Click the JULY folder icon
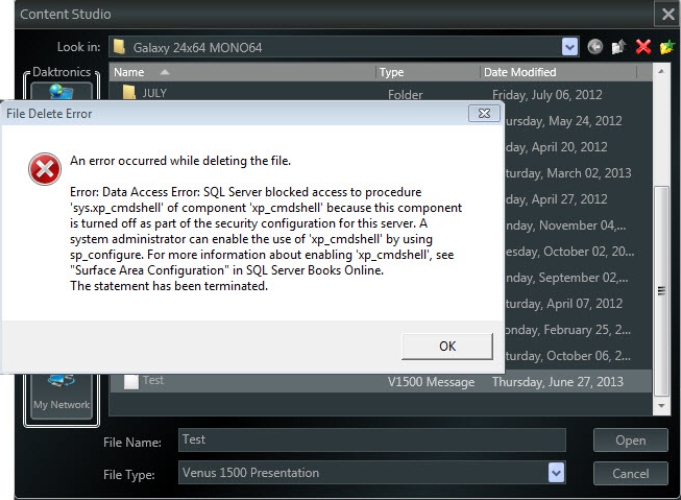 (129, 93)
